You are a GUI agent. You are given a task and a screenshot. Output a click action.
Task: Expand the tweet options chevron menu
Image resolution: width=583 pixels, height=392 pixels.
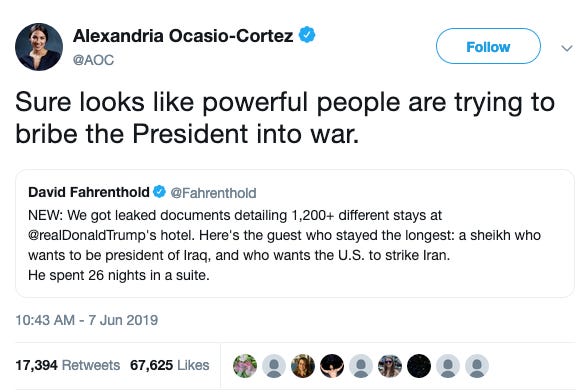point(567,48)
